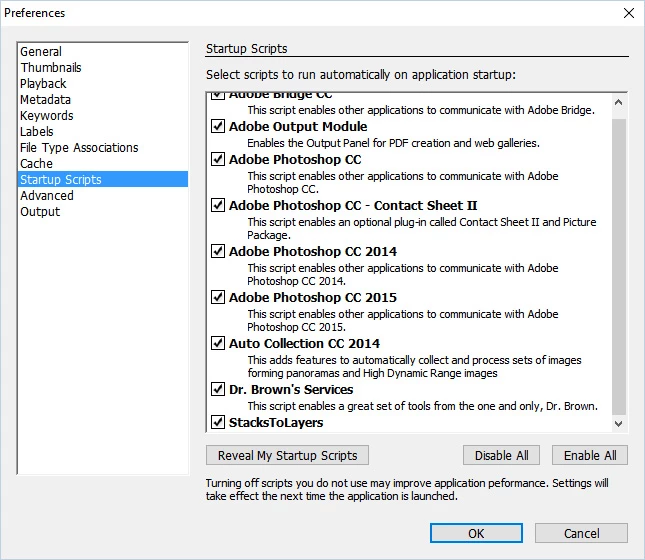Confirm preferences with the OK button
645x560 pixels.
[x=476, y=533]
